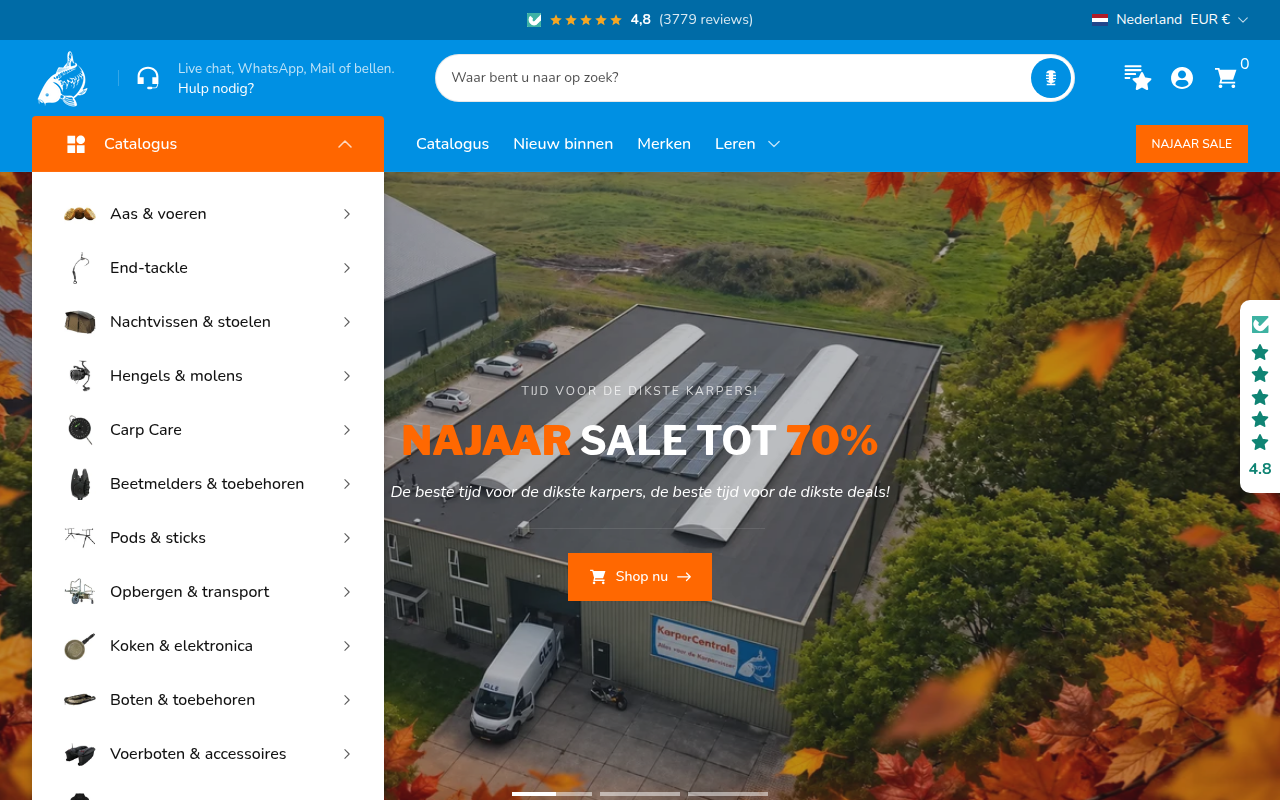The height and width of the screenshot is (800, 1280).
Task: Select Opbergen & transport category text
Action: (x=190, y=592)
